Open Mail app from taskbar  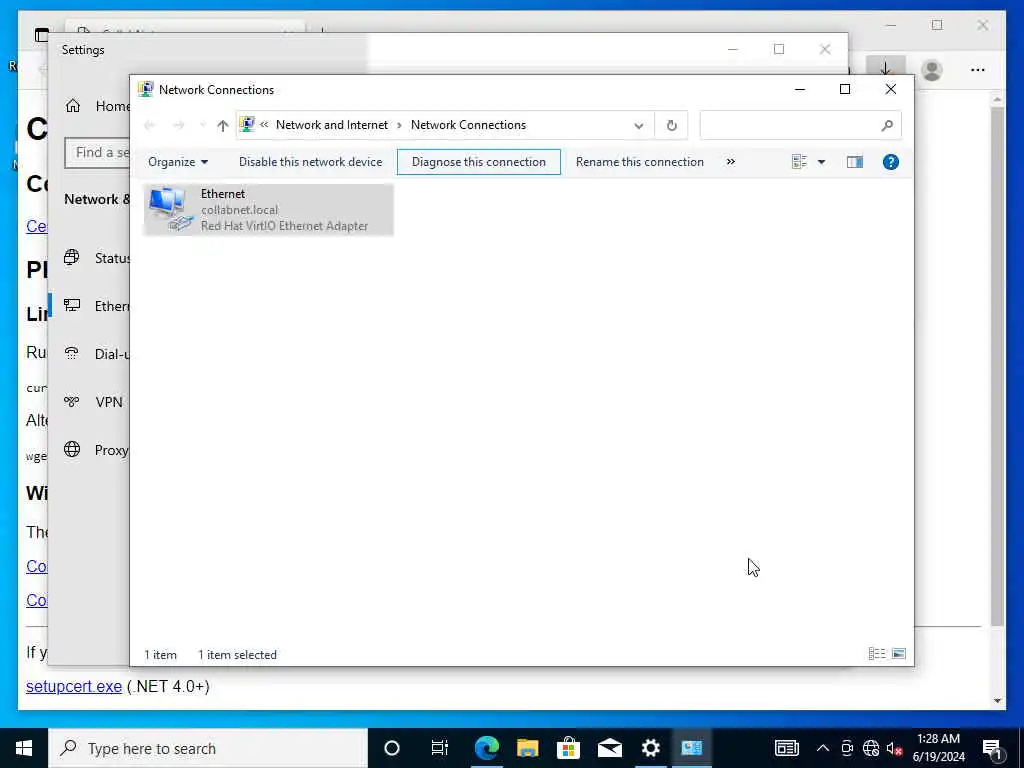(x=610, y=748)
